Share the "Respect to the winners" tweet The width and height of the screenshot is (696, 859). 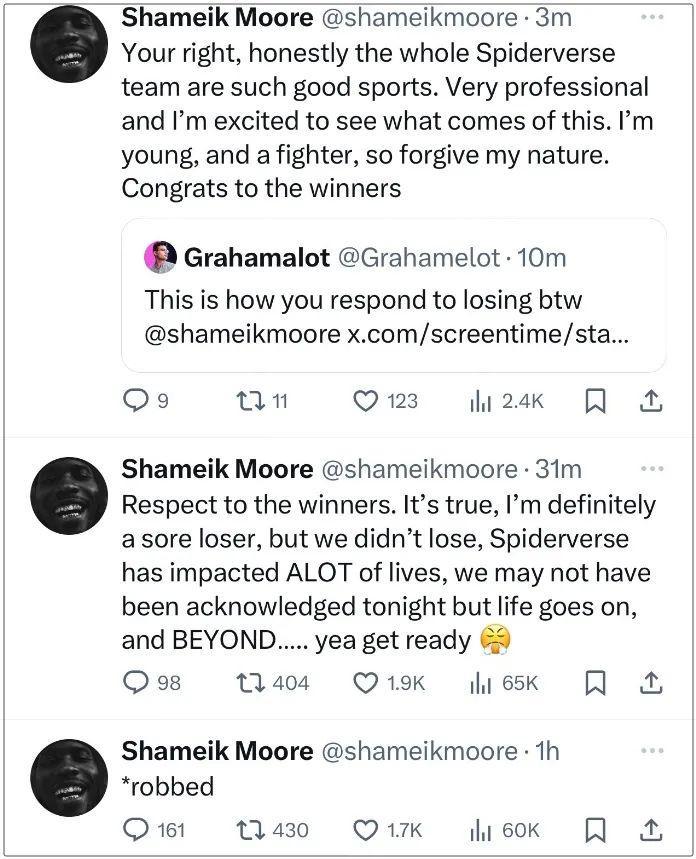(x=650, y=683)
